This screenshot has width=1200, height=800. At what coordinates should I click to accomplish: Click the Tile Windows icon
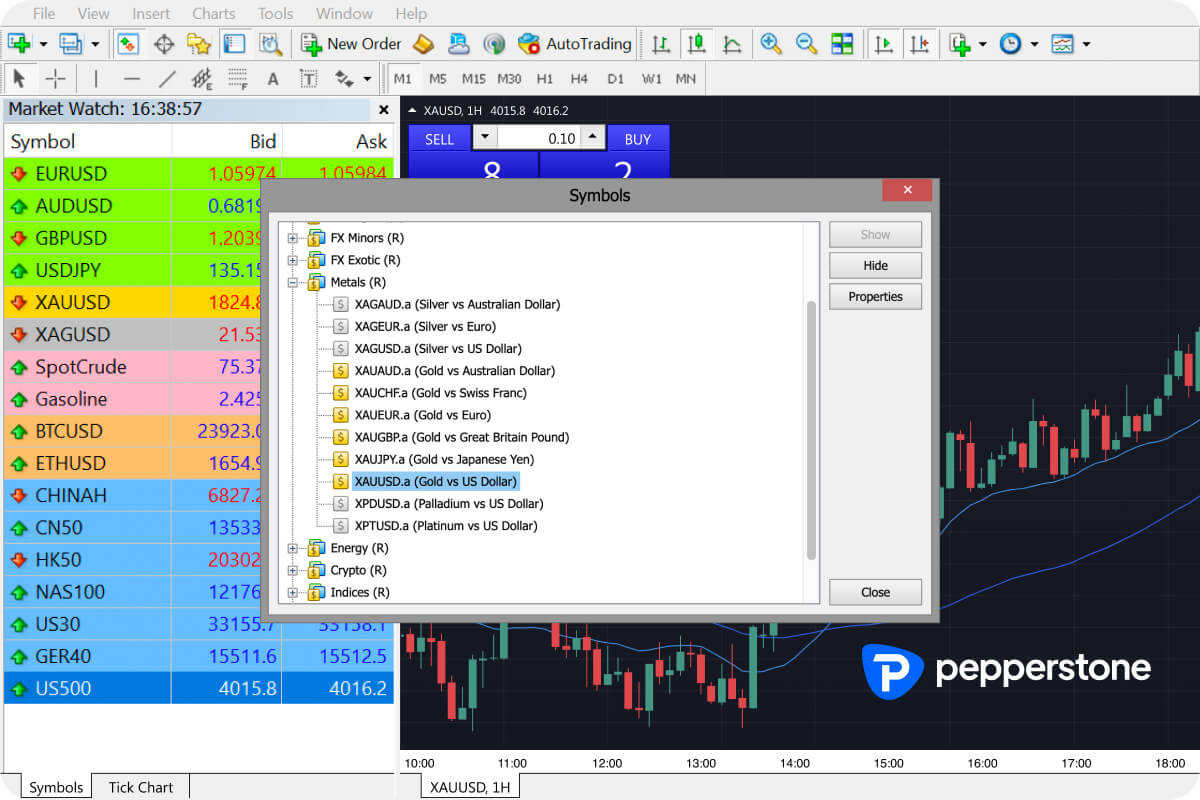[x=842, y=44]
